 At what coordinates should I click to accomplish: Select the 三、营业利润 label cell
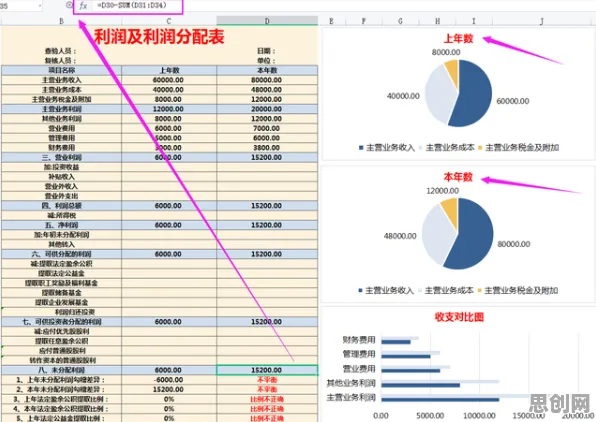click(x=62, y=157)
